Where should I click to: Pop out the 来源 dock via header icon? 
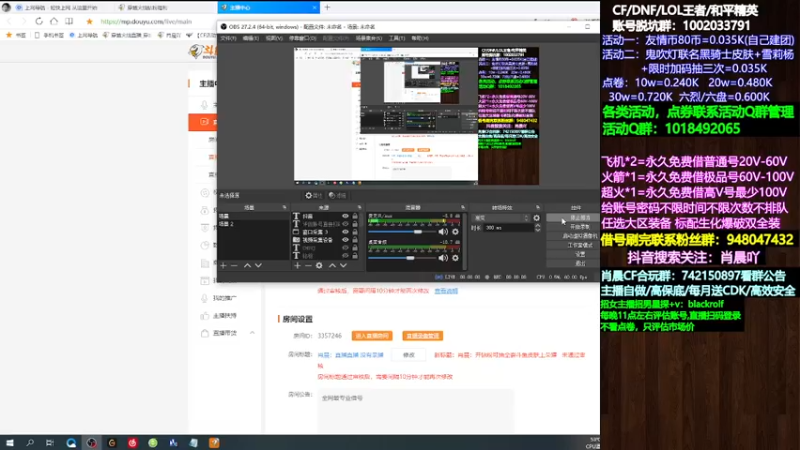[x=359, y=208]
